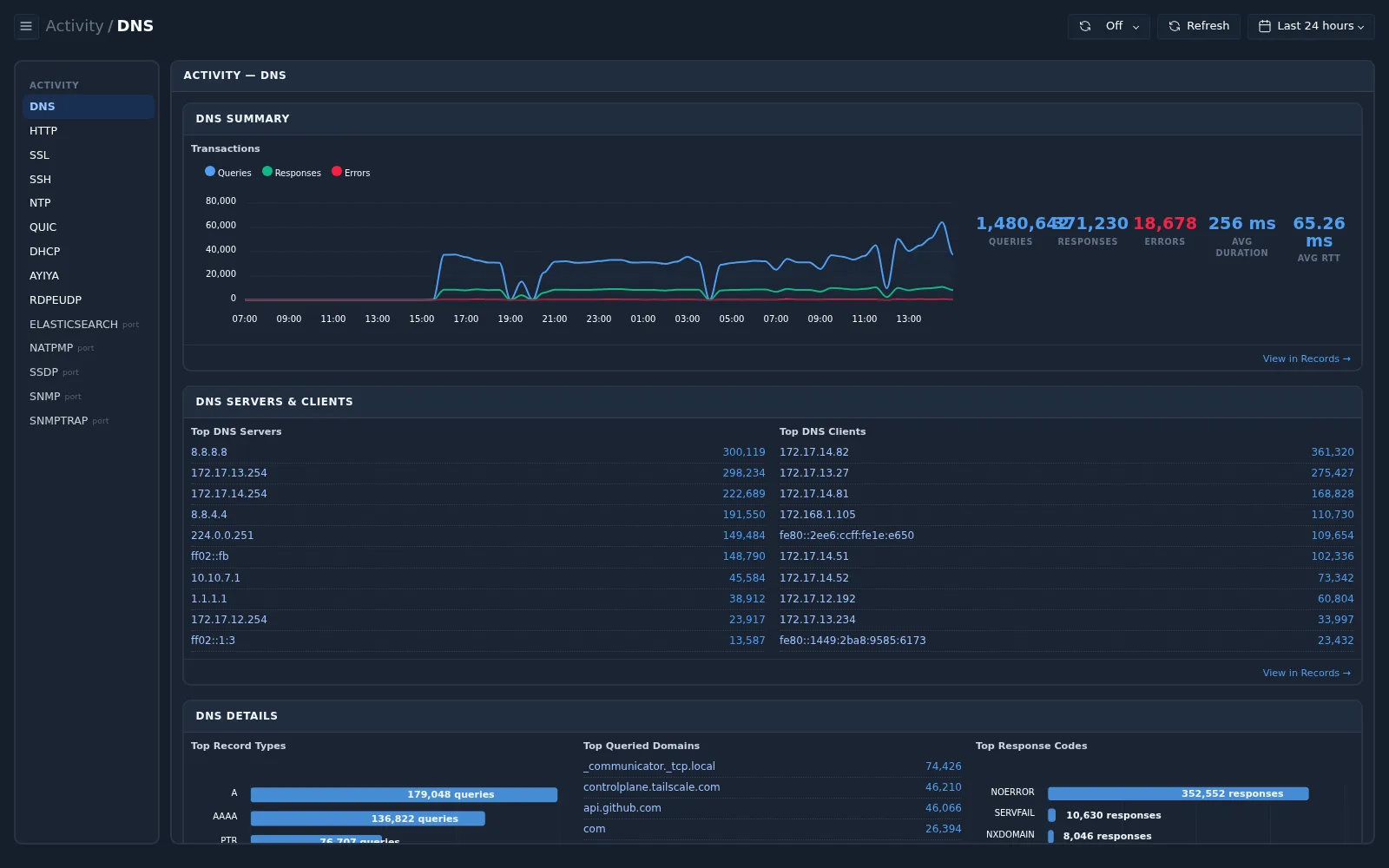Click DNS server 224.0.0.251

(x=222, y=536)
